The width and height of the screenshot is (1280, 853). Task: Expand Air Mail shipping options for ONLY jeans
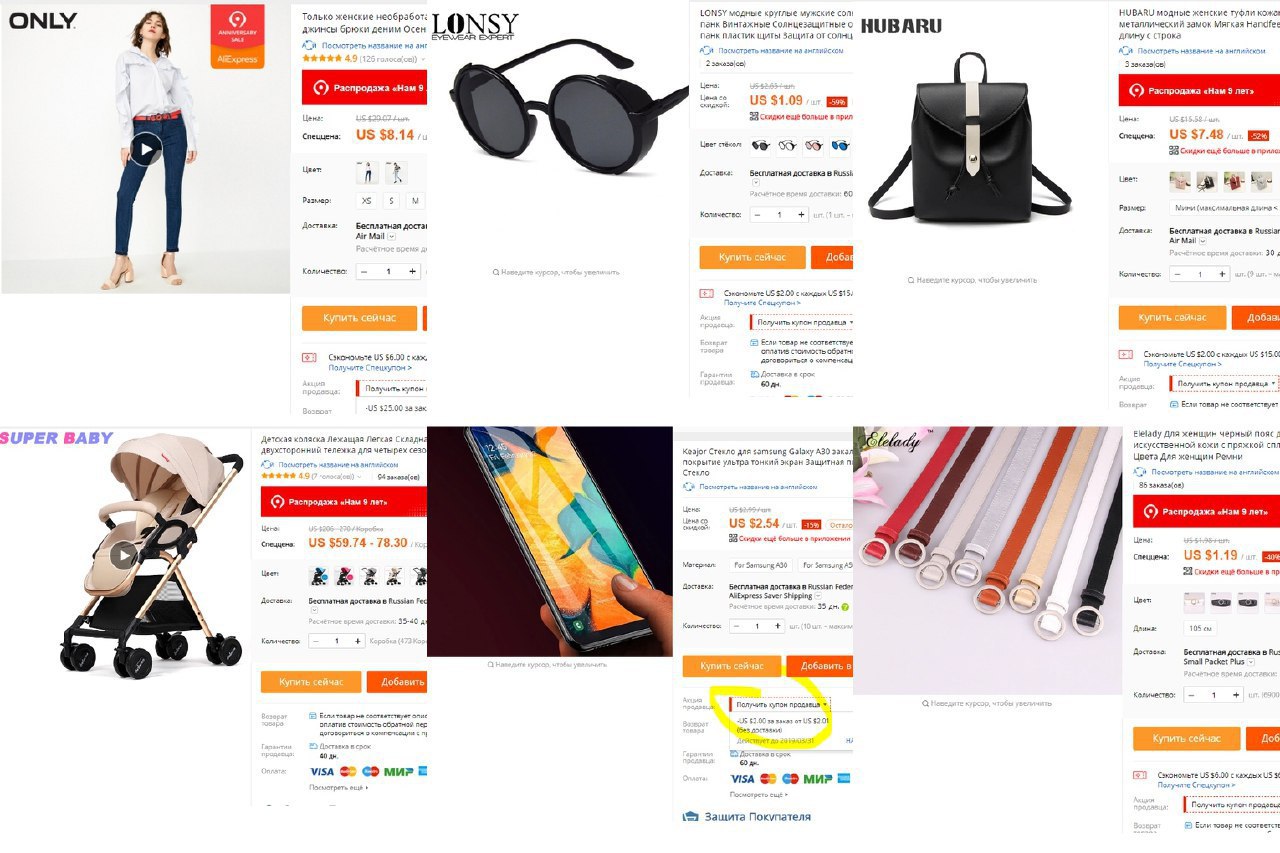click(391, 237)
